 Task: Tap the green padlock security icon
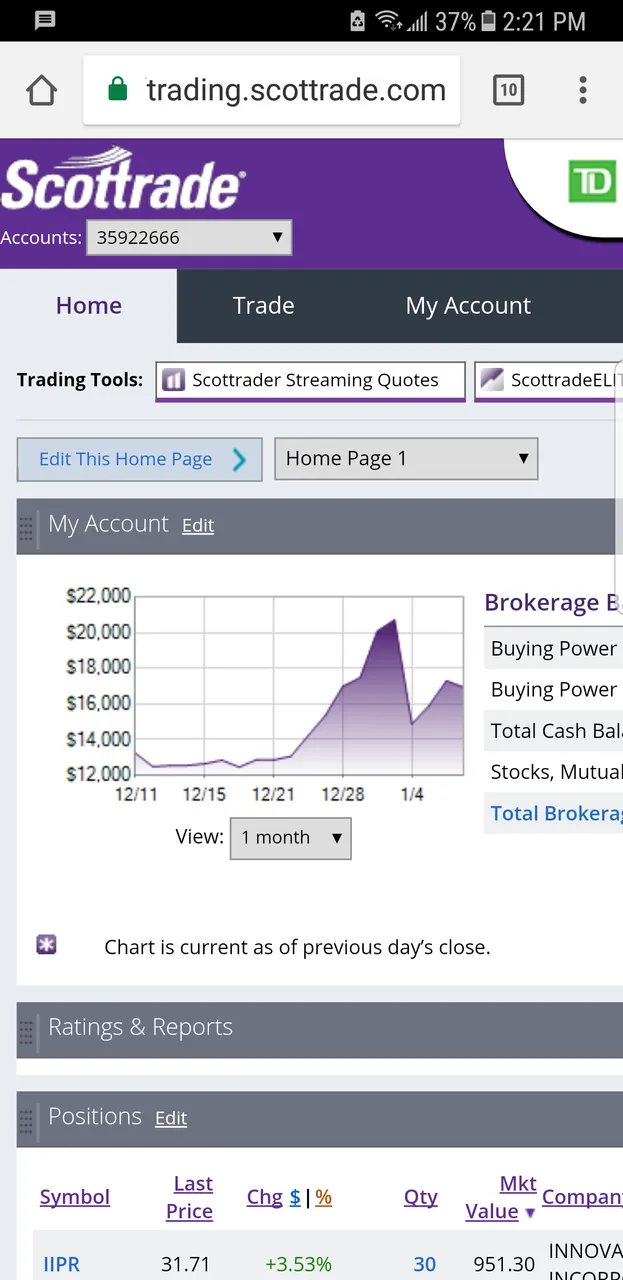tap(117, 90)
